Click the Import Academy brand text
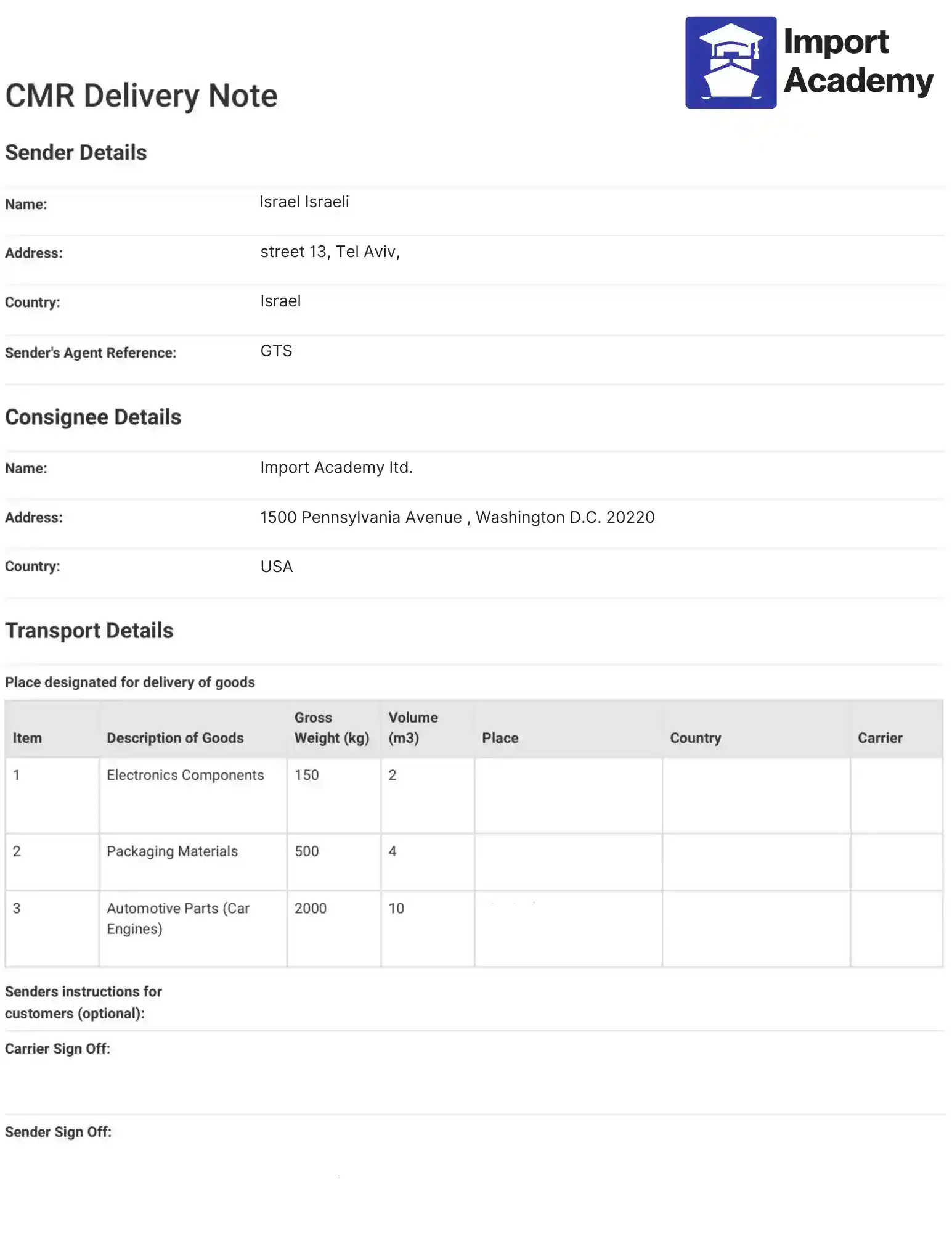952x1233 pixels. 858,62
